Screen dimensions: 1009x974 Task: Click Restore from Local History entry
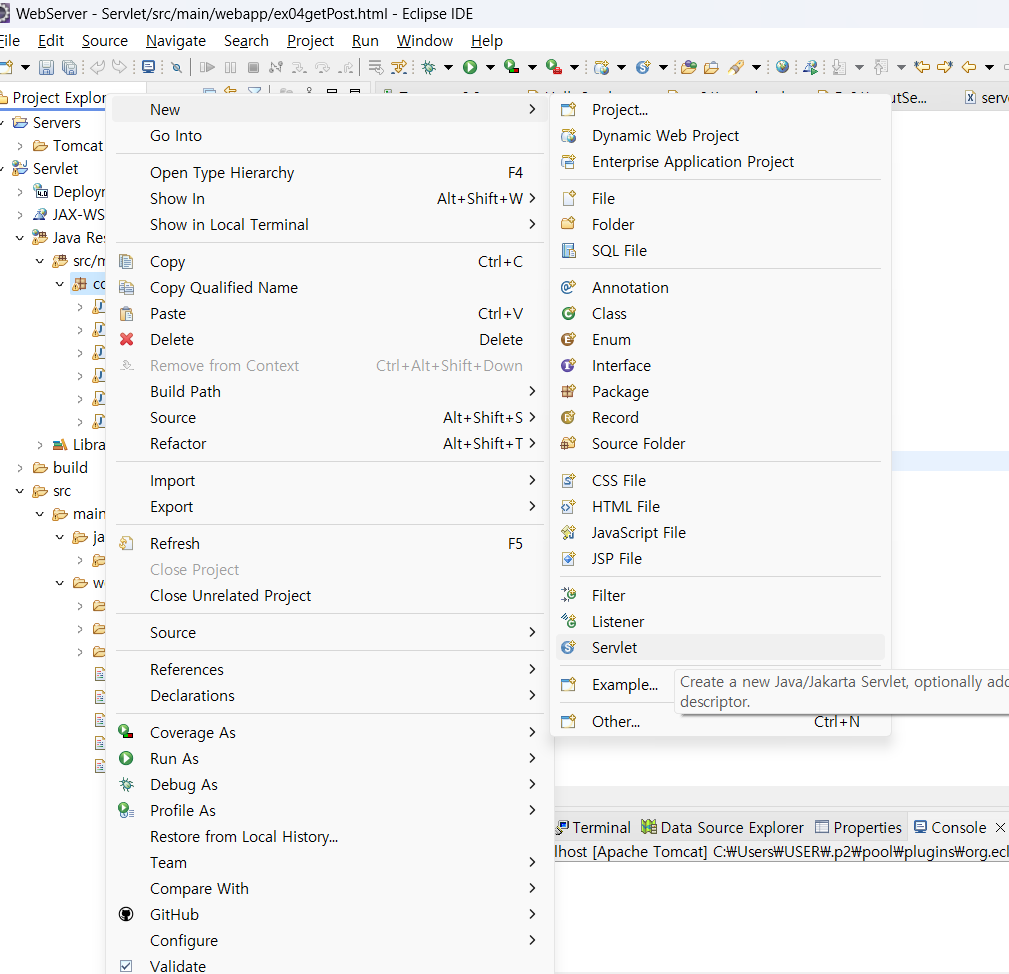coord(331,836)
